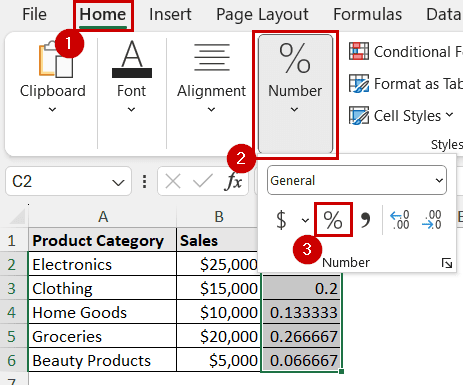Image resolution: width=463 pixels, height=385 pixels.
Task: Open the Number group dropdown
Action: (x=295, y=94)
